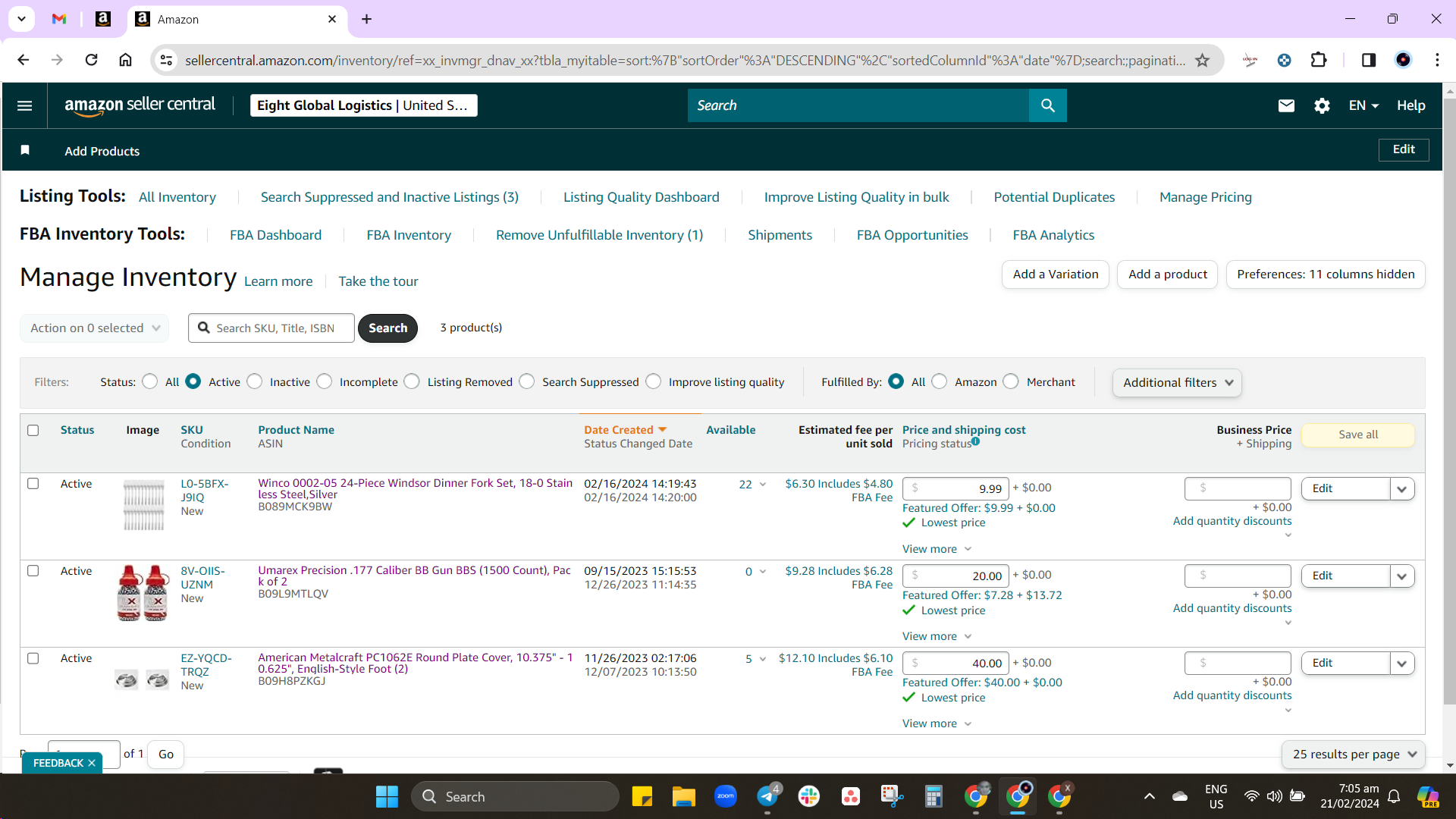This screenshot has width=1456, height=819.
Task: Tick the select-all checkbox in table header
Action: [x=33, y=431]
